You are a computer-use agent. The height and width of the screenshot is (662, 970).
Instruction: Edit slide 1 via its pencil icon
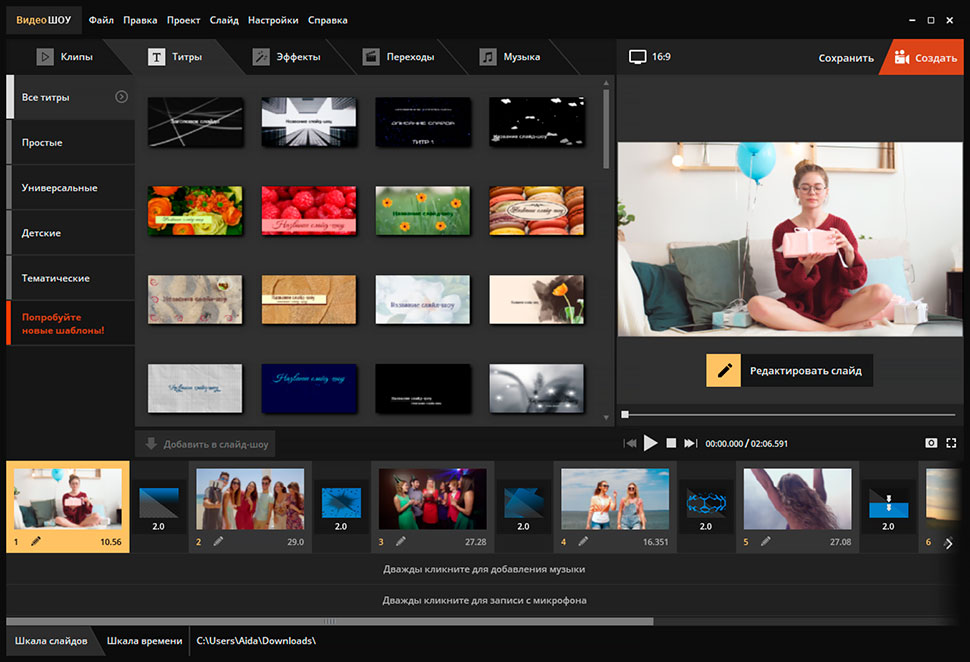tap(36, 541)
